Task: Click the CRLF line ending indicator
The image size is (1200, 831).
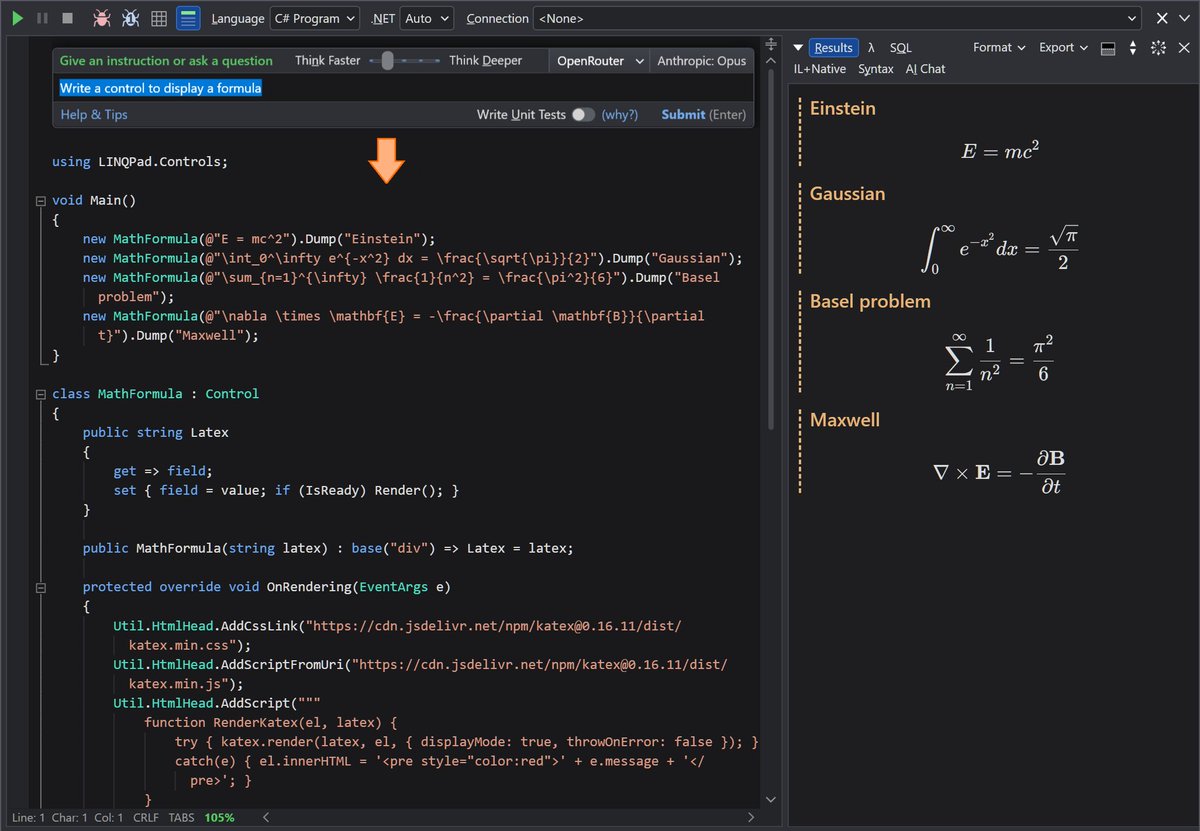Action: coord(146,818)
